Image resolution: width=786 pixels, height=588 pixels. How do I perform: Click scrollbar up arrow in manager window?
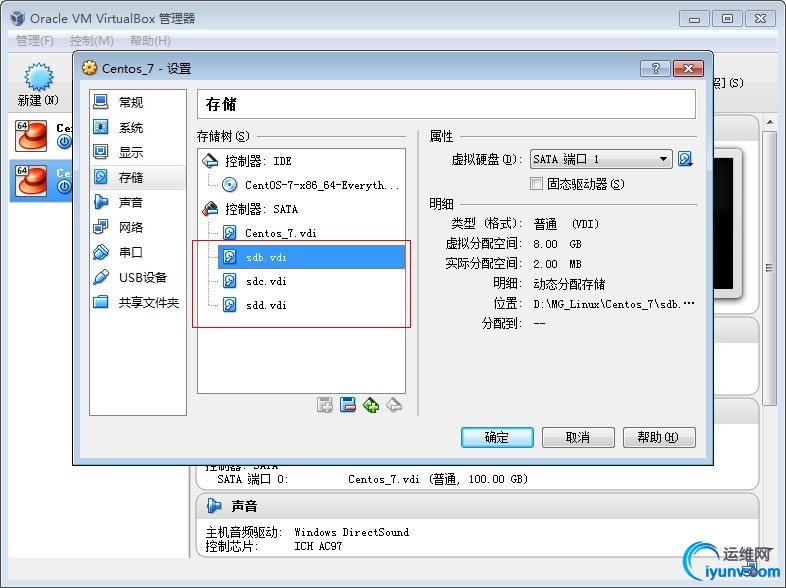(769, 122)
